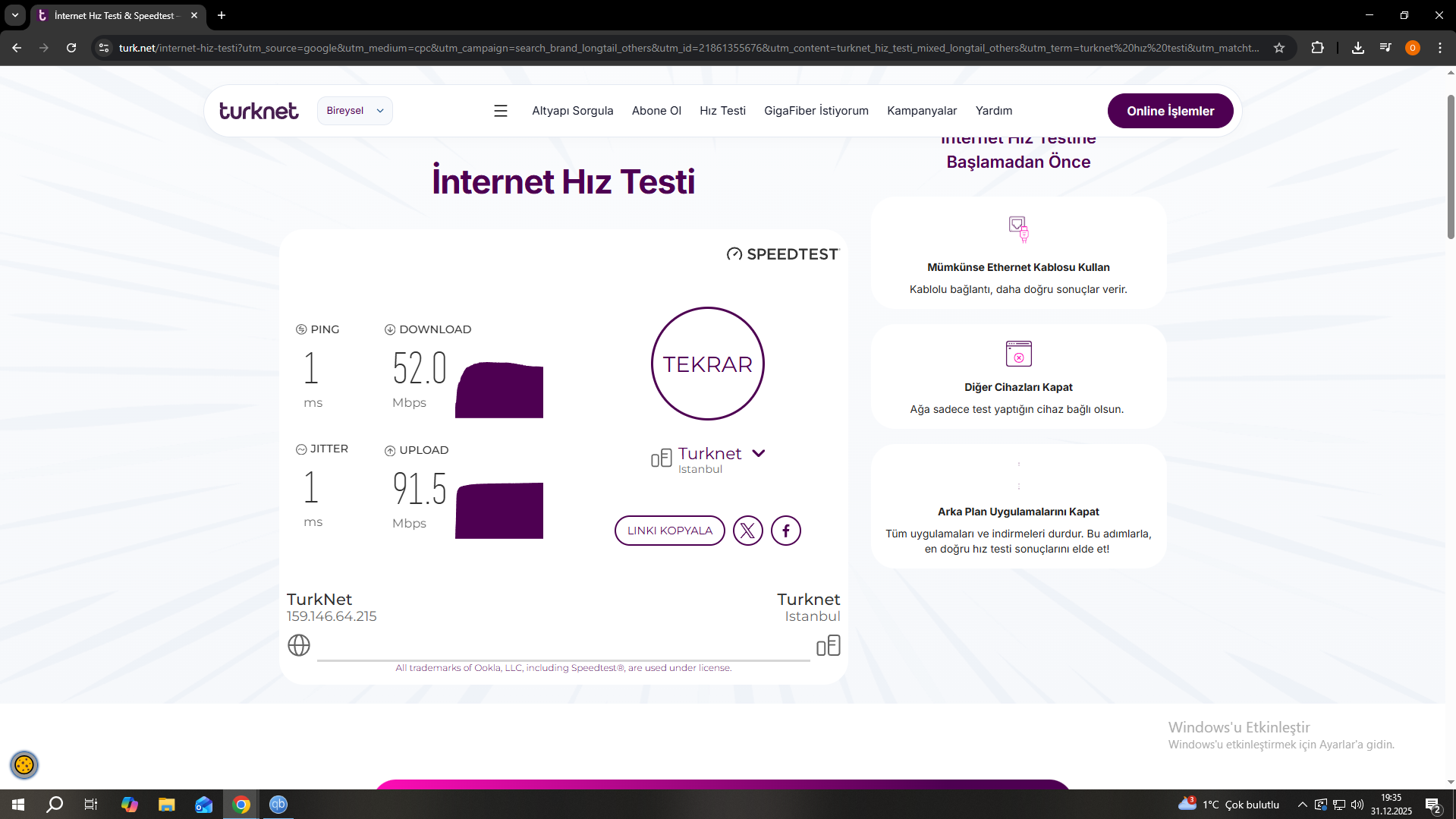The height and width of the screenshot is (819, 1456).
Task: Open the hamburger menu icon
Action: pos(501,111)
